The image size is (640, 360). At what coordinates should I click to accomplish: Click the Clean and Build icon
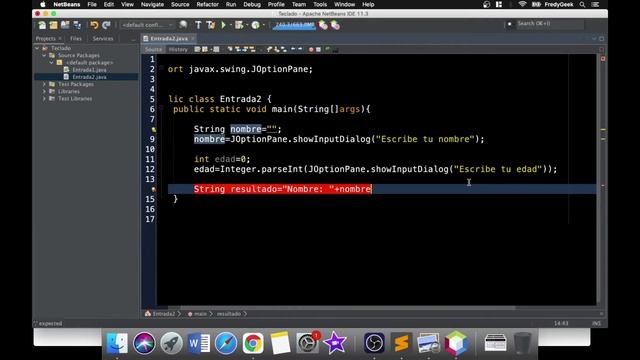(211, 25)
